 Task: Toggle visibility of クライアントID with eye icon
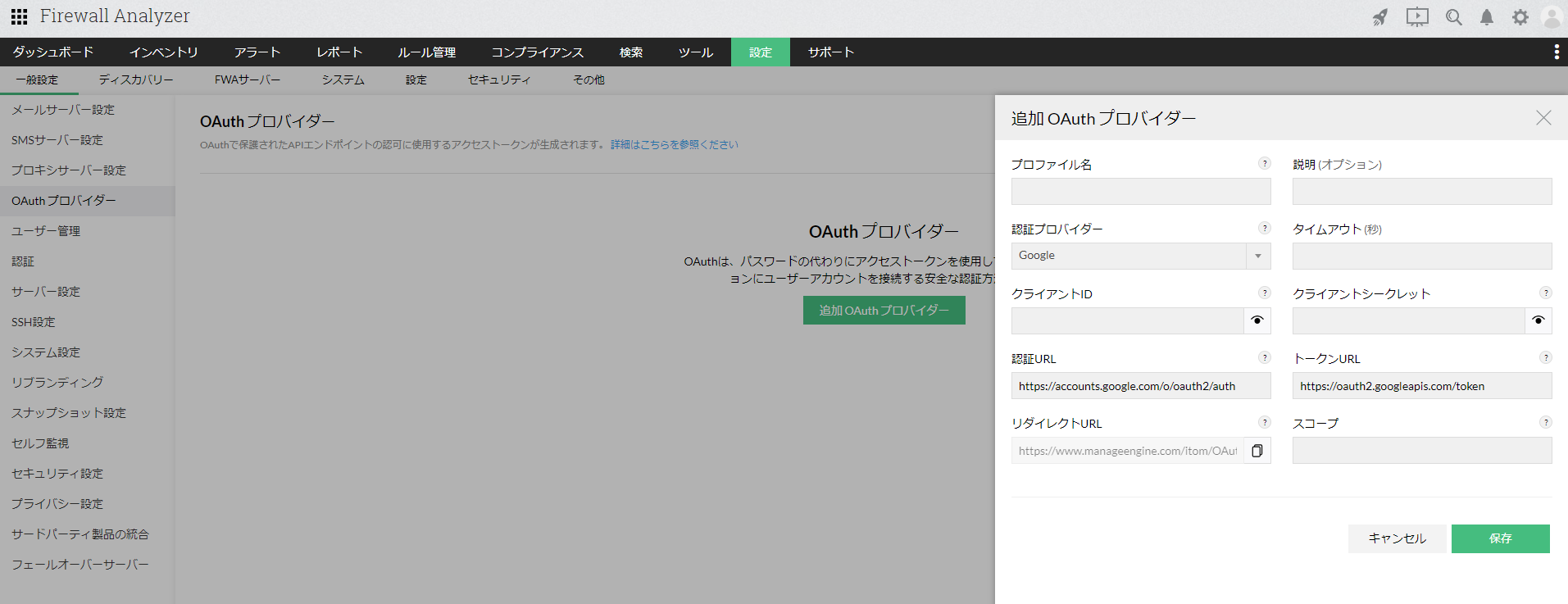1257,320
